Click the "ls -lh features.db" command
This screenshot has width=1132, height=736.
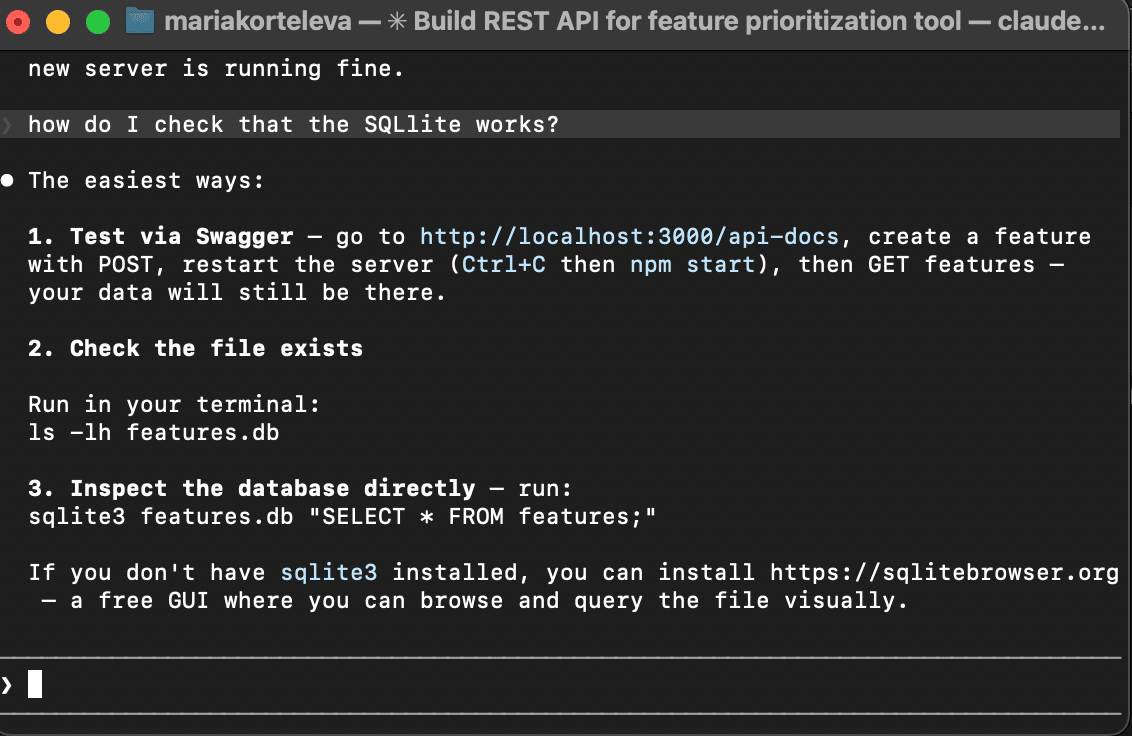click(153, 433)
